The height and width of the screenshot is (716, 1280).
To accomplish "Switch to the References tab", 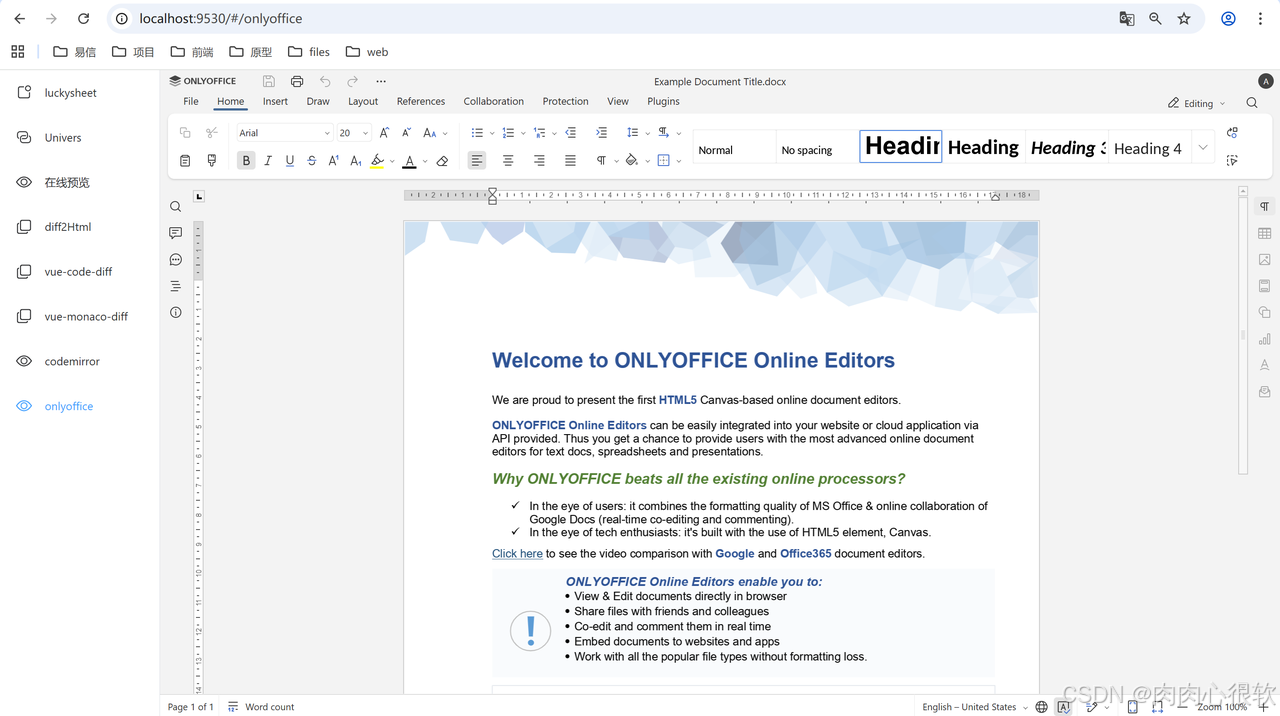I will click(421, 101).
